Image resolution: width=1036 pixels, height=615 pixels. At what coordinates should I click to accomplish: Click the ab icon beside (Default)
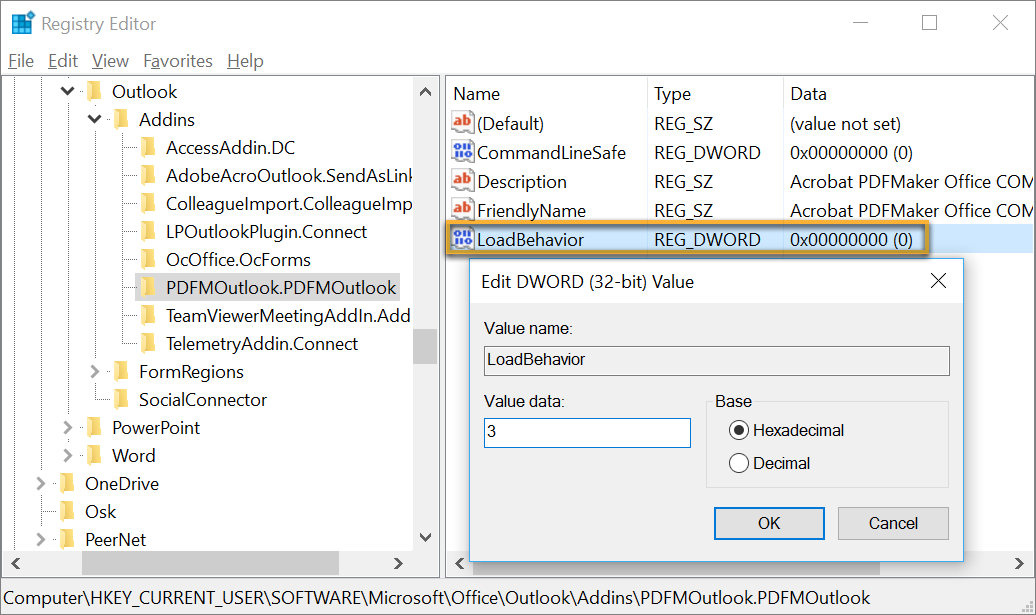click(461, 123)
